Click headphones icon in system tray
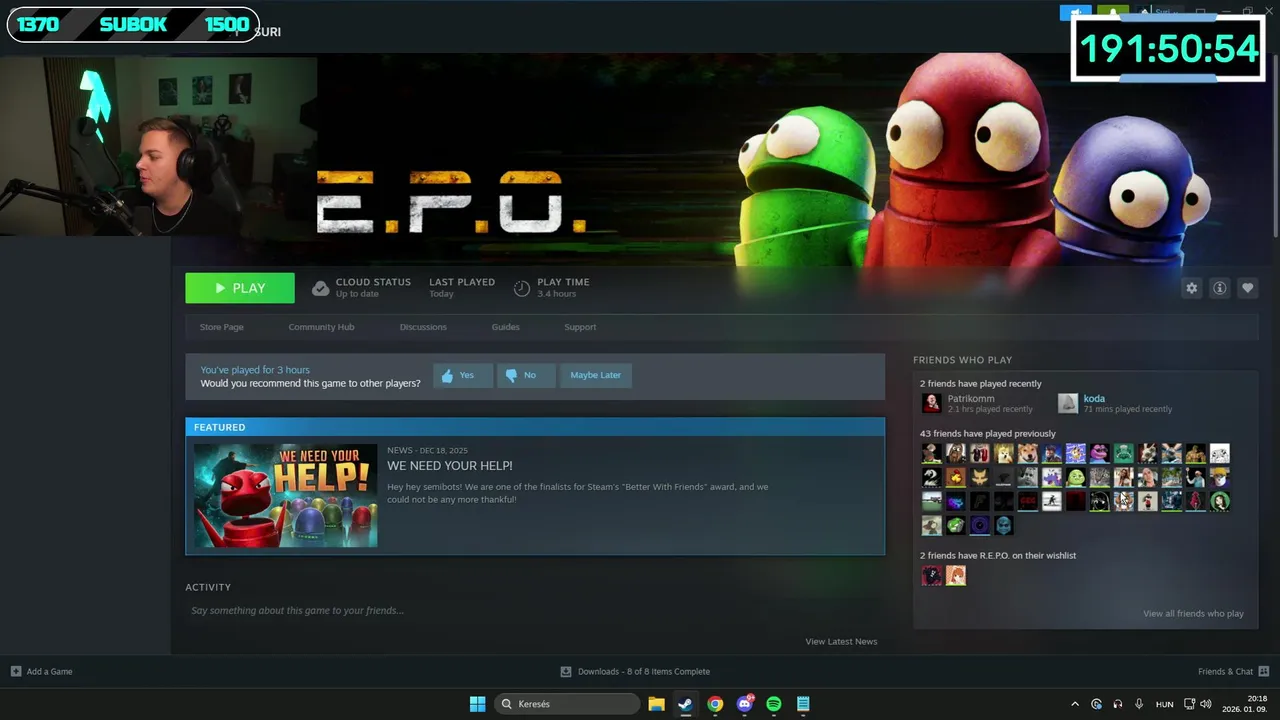The width and height of the screenshot is (1280, 720). [1118, 704]
